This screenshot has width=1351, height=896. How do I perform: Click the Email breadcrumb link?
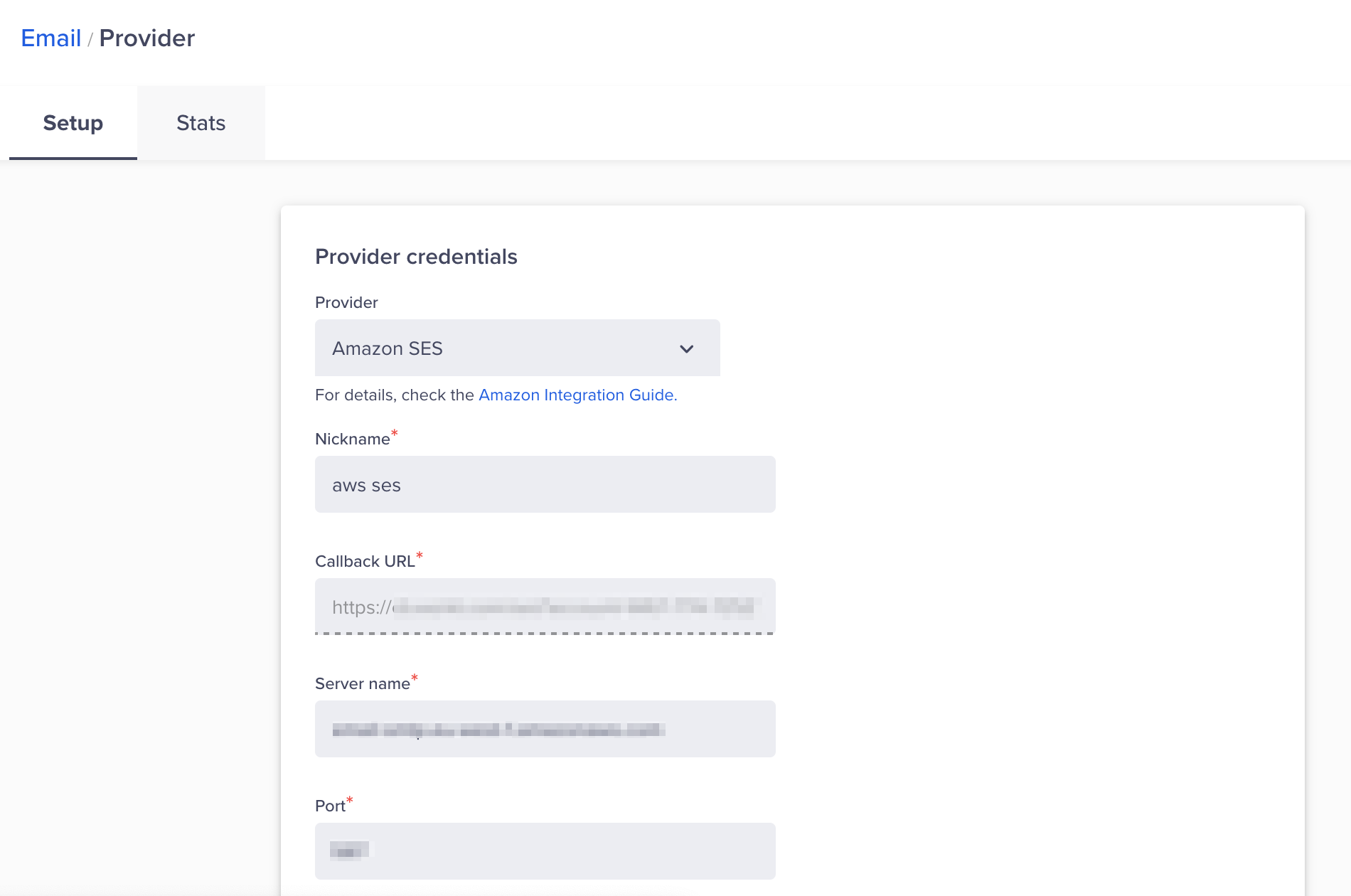[50, 38]
